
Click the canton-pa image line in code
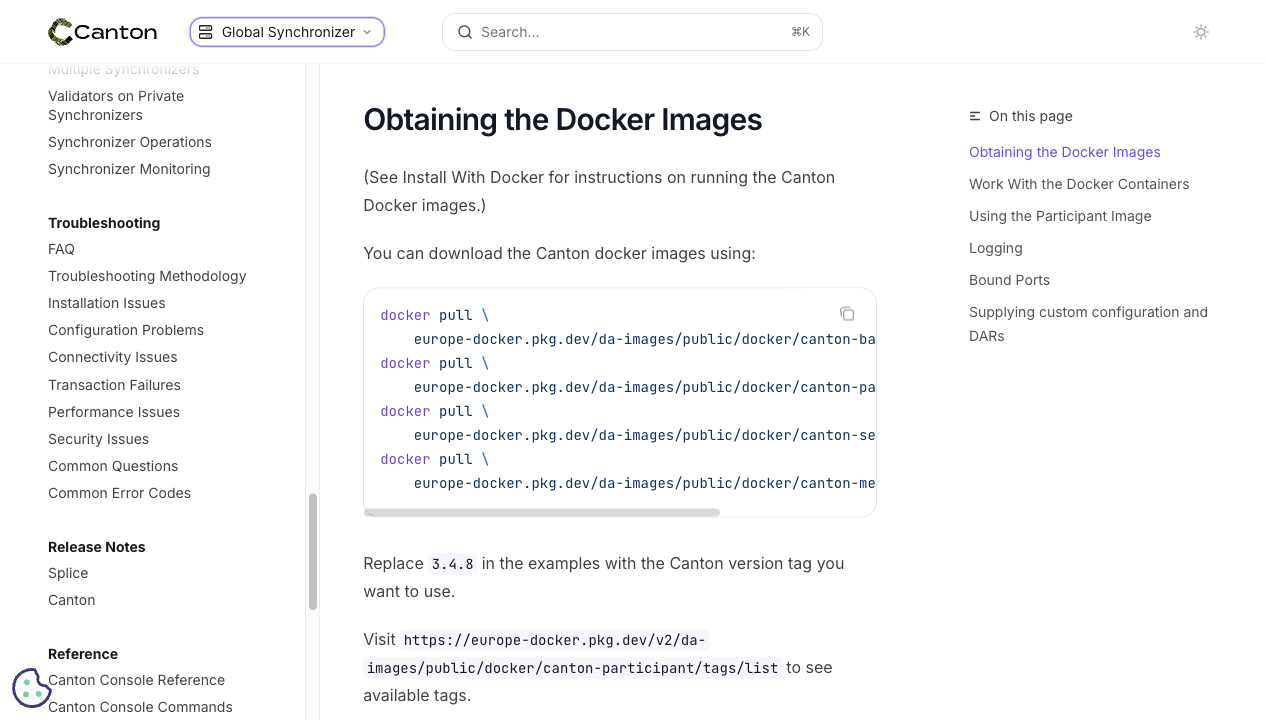click(645, 387)
